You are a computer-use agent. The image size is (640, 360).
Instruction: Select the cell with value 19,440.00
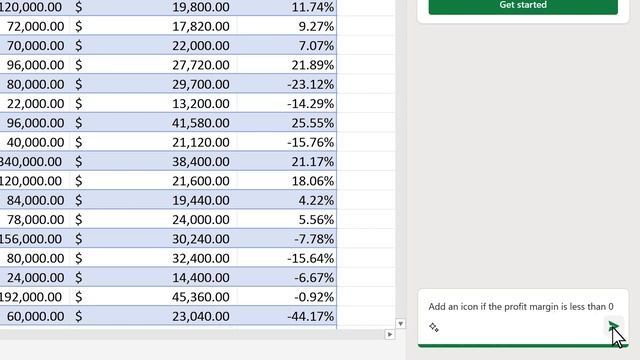[153, 200]
